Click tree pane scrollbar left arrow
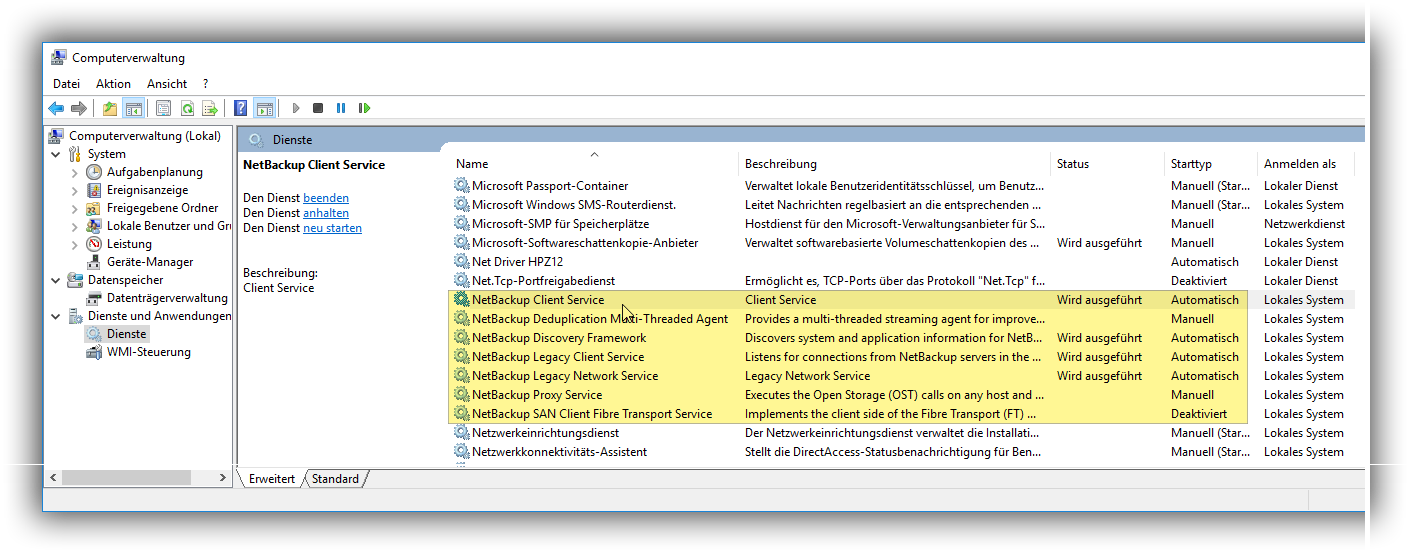The width and height of the screenshot is (1407, 557). pyautogui.click(x=54, y=479)
